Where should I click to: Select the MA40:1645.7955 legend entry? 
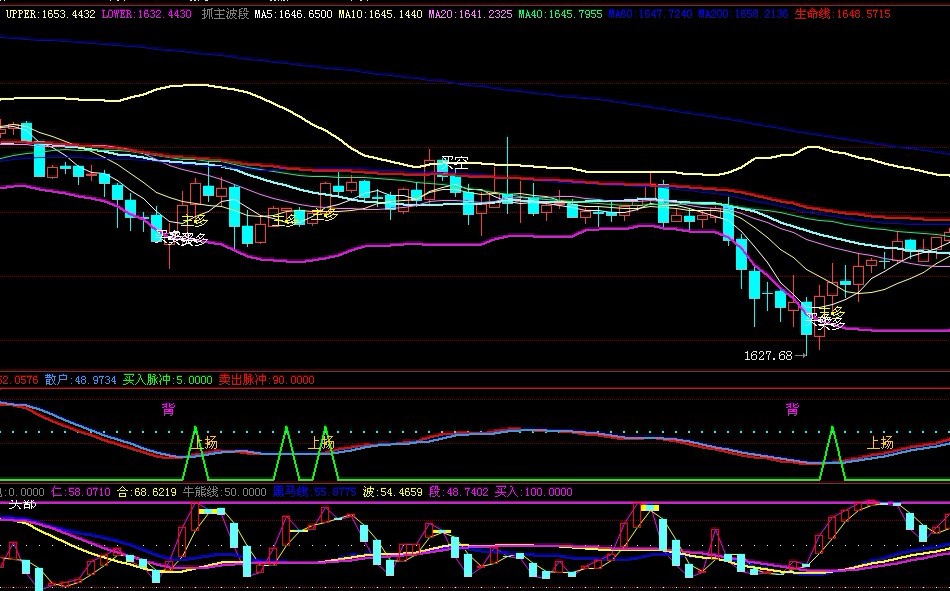click(560, 14)
